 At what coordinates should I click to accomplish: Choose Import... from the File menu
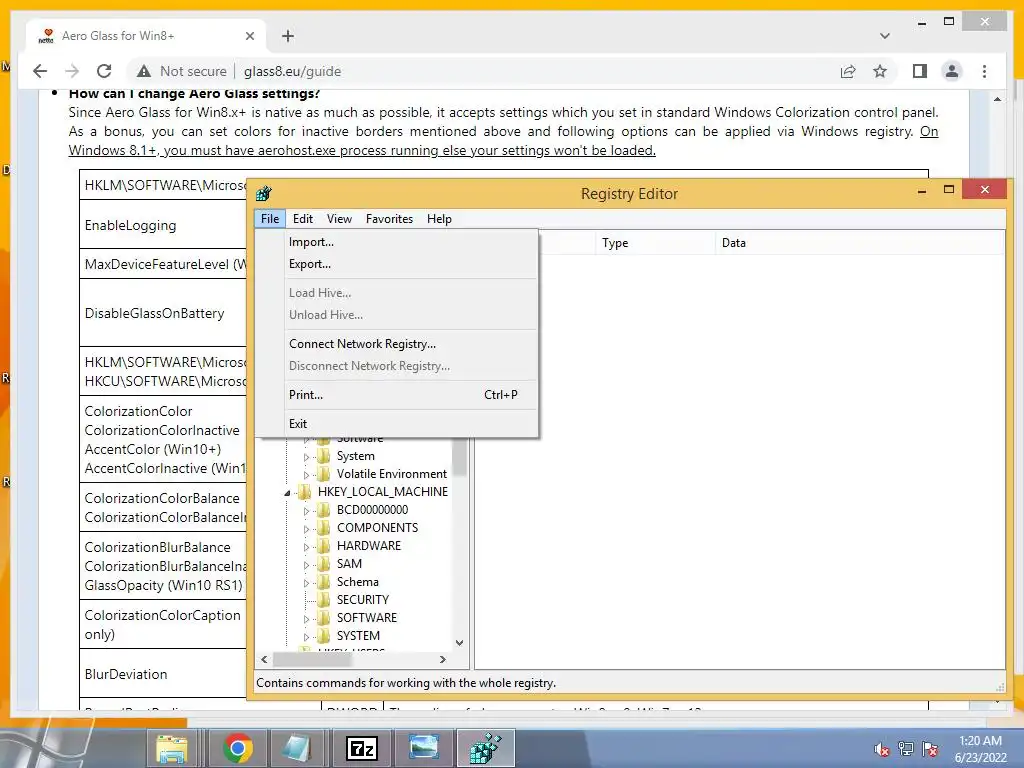[x=396, y=242]
